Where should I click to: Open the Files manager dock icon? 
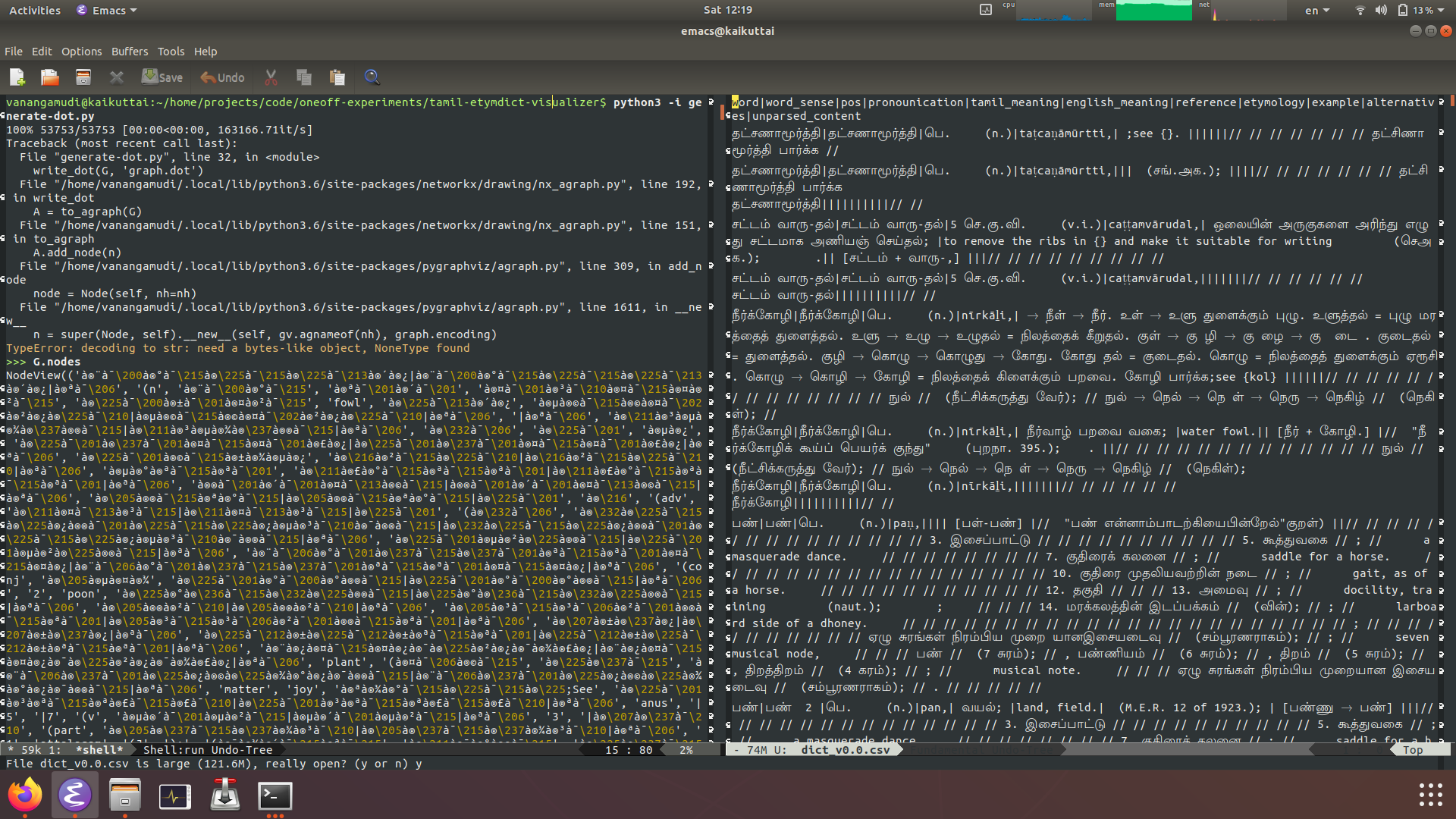pyautogui.click(x=124, y=795)
